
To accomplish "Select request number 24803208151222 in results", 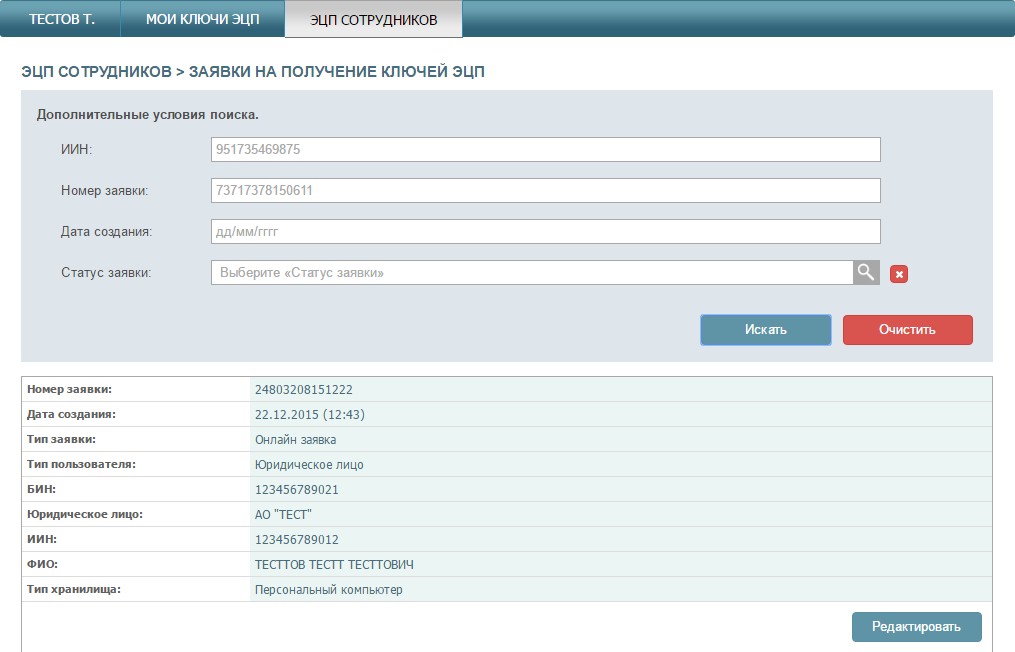I will pos(304,390).
